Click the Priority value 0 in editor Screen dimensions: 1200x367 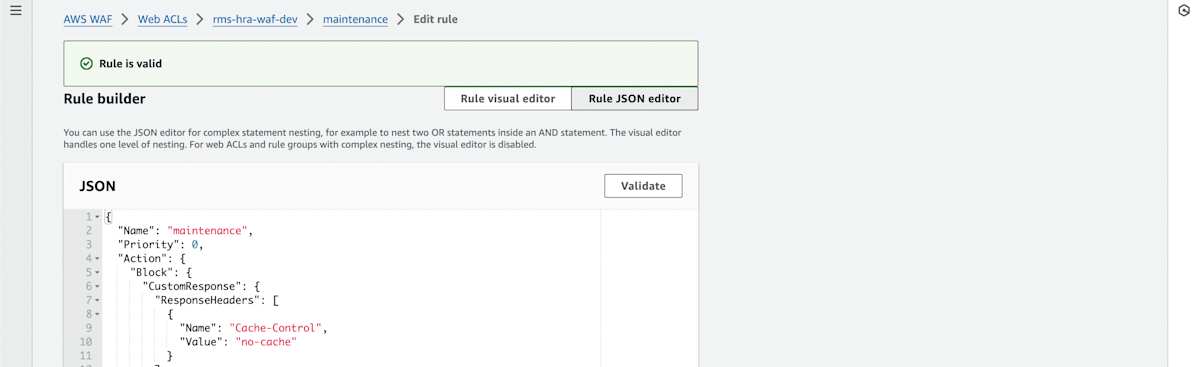pyautogui.click(x=196, y=245)
